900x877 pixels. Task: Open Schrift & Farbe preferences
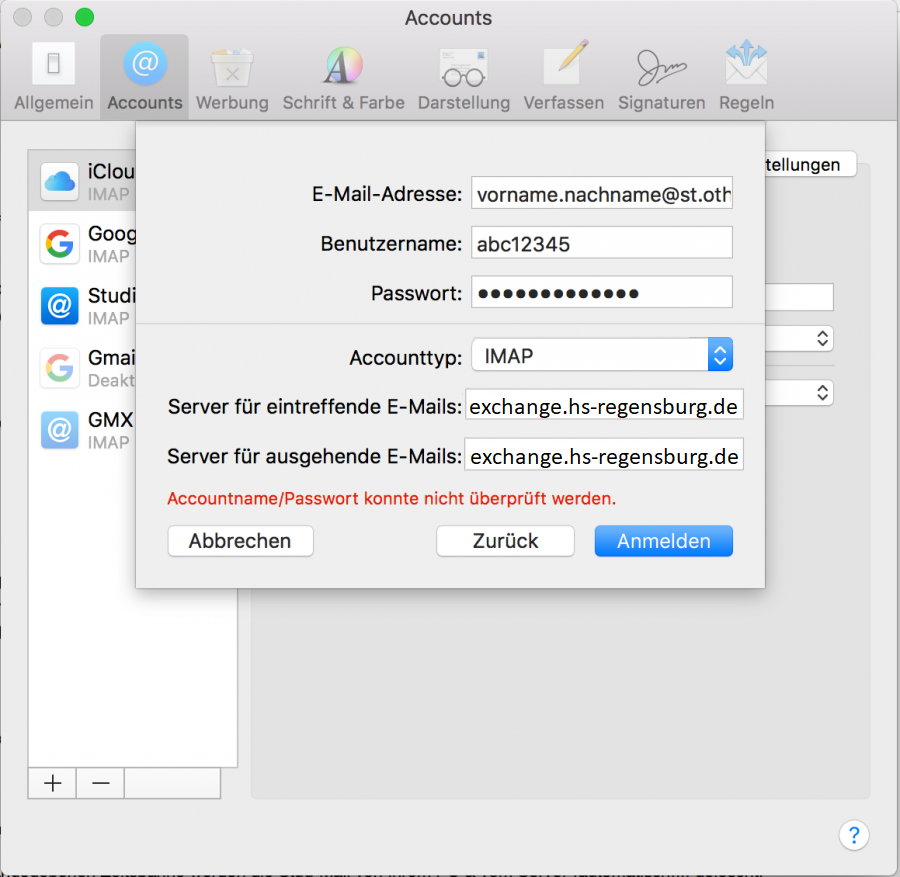pyautogui.click(x=343, y=77)
